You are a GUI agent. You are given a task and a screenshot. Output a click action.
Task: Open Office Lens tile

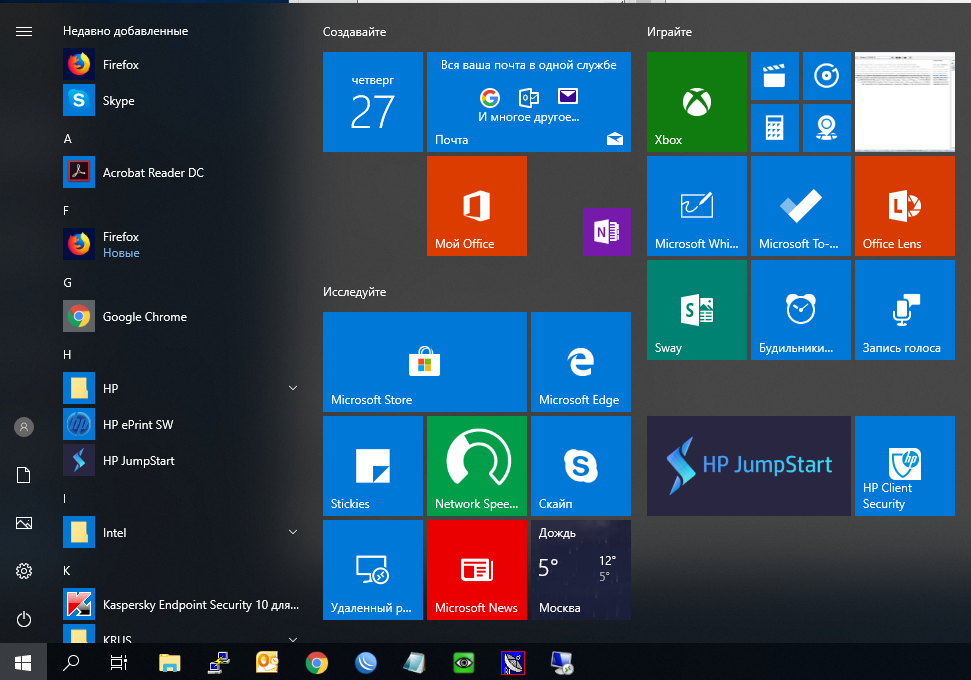(x=902, y=205)
